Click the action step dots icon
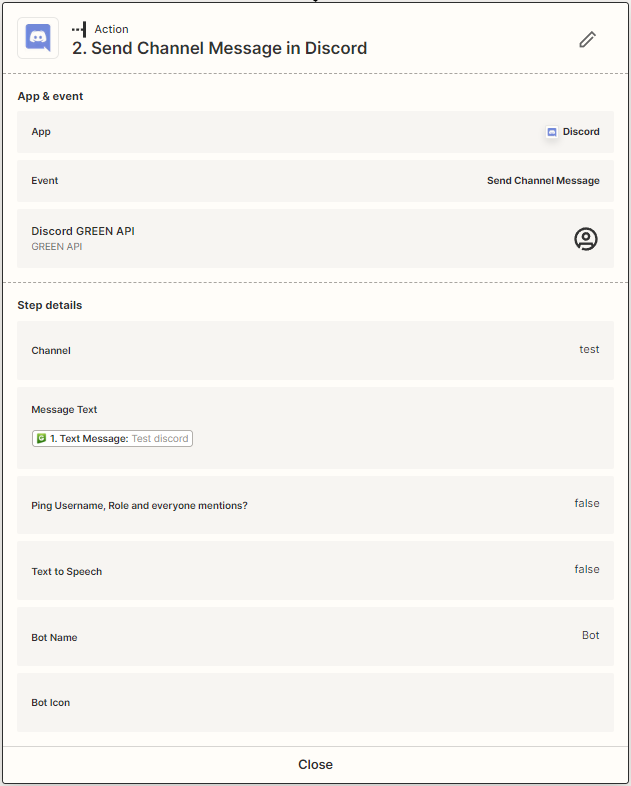This screenshot has height=786, width=631. [79, 29]
